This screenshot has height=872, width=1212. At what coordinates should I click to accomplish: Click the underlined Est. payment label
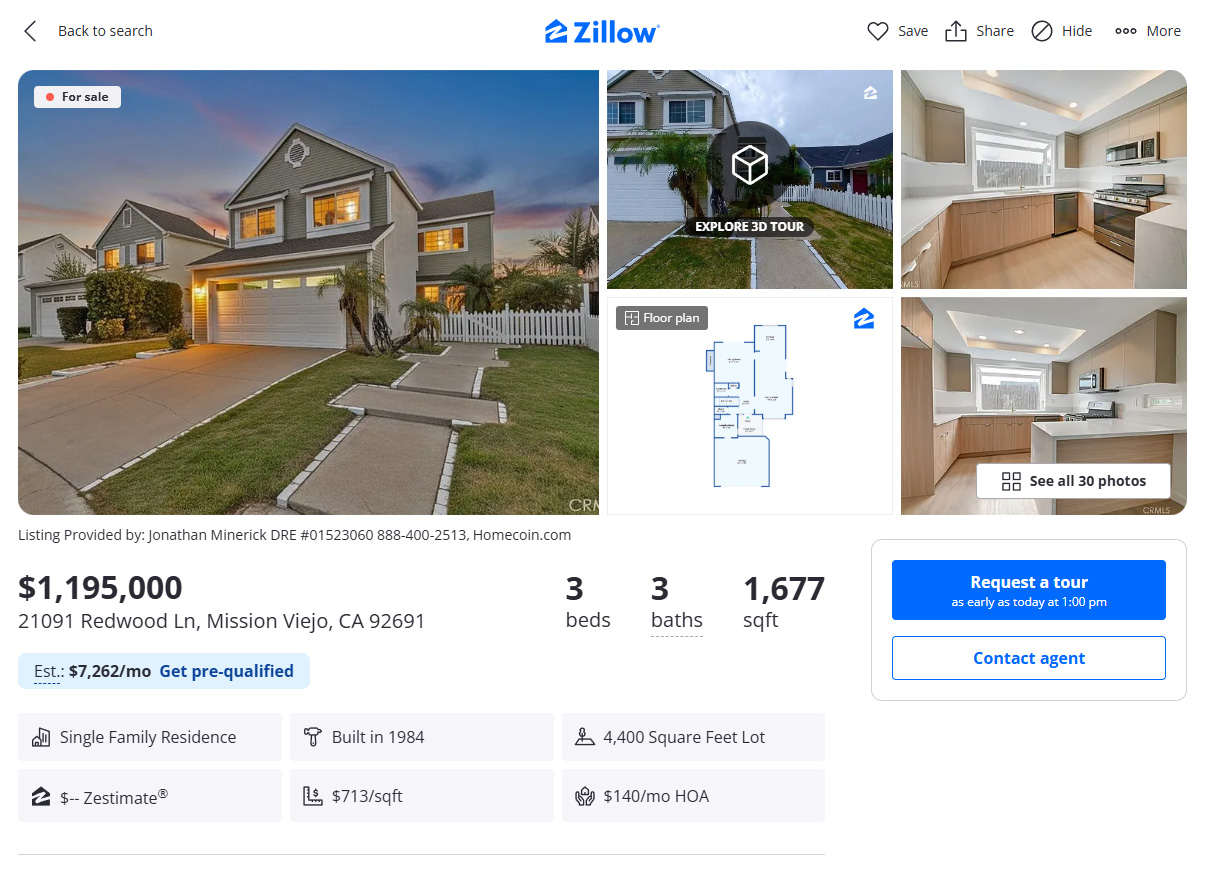[x=48, y=672]
